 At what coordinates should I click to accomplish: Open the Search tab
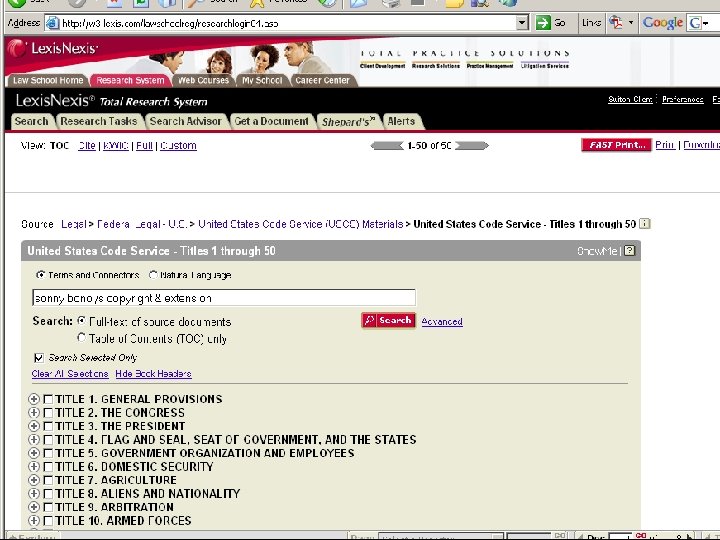[31, 121]
